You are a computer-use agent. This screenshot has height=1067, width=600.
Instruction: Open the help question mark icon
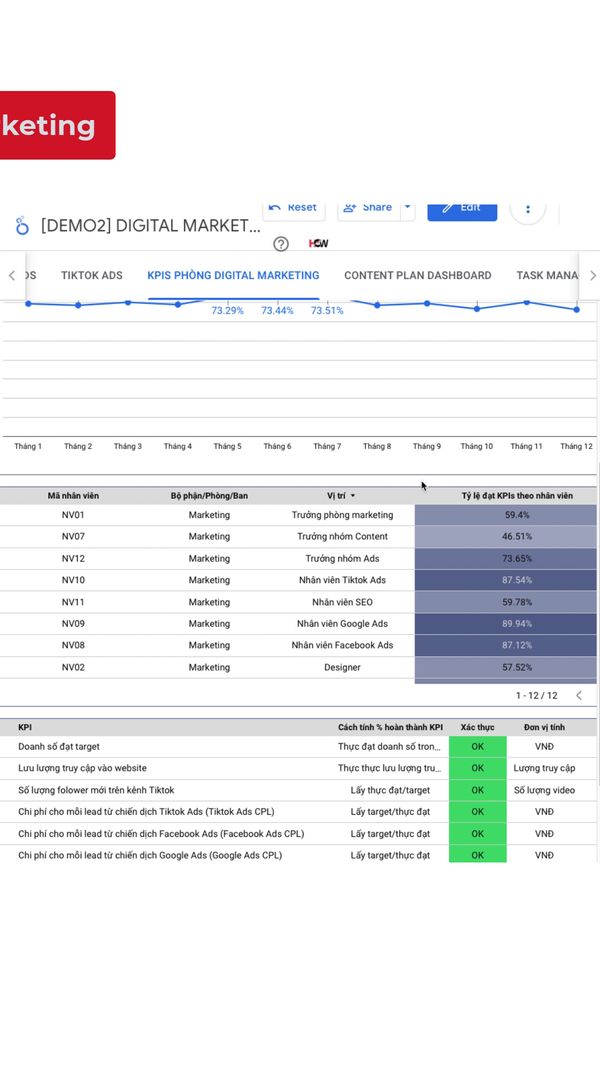[281, 244]
